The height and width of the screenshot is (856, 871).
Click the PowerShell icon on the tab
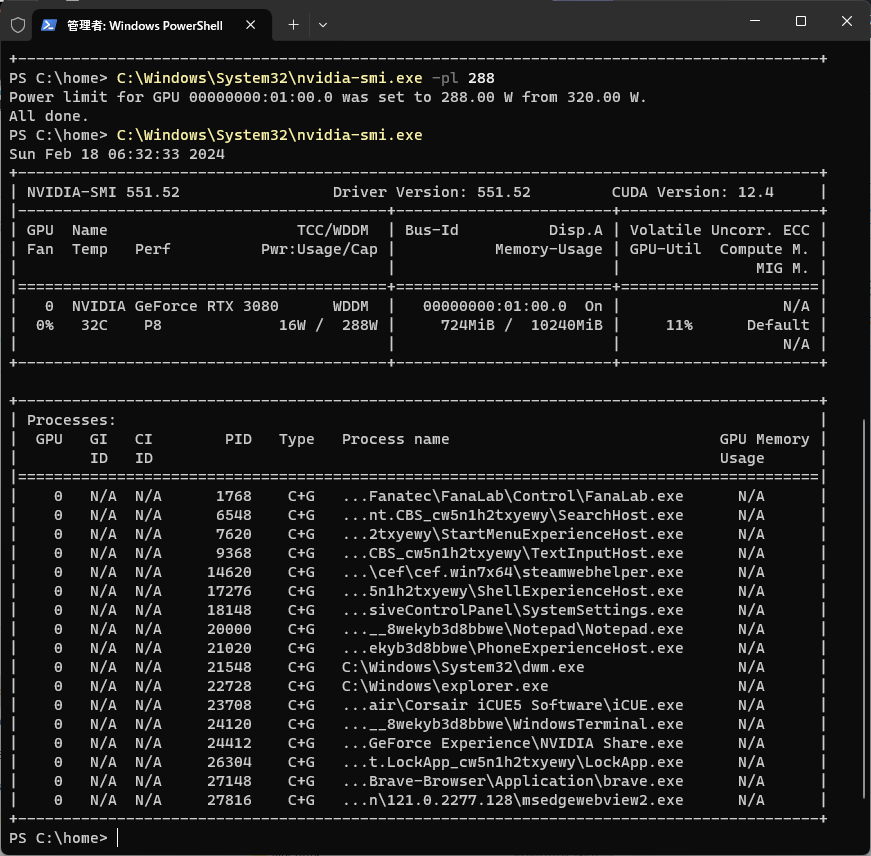pyautogui.click(x=49, y=25)
